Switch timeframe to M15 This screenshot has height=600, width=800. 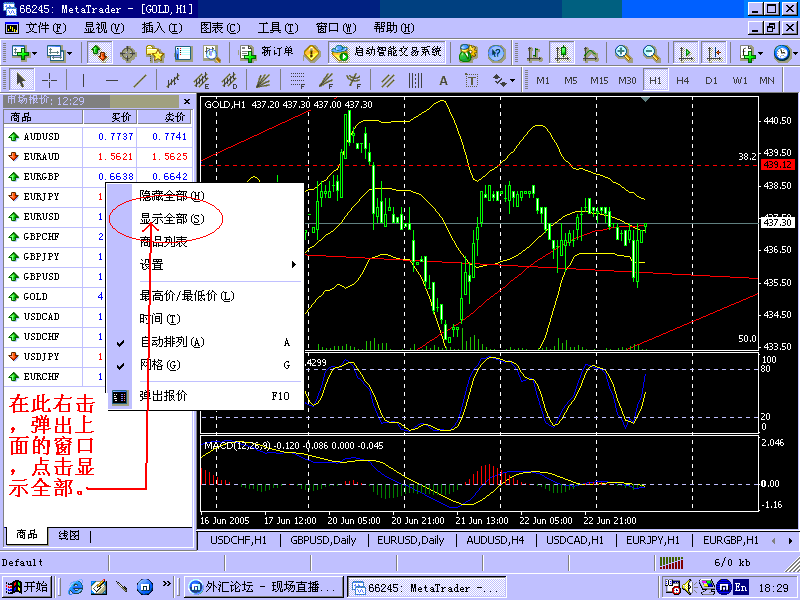599,81
